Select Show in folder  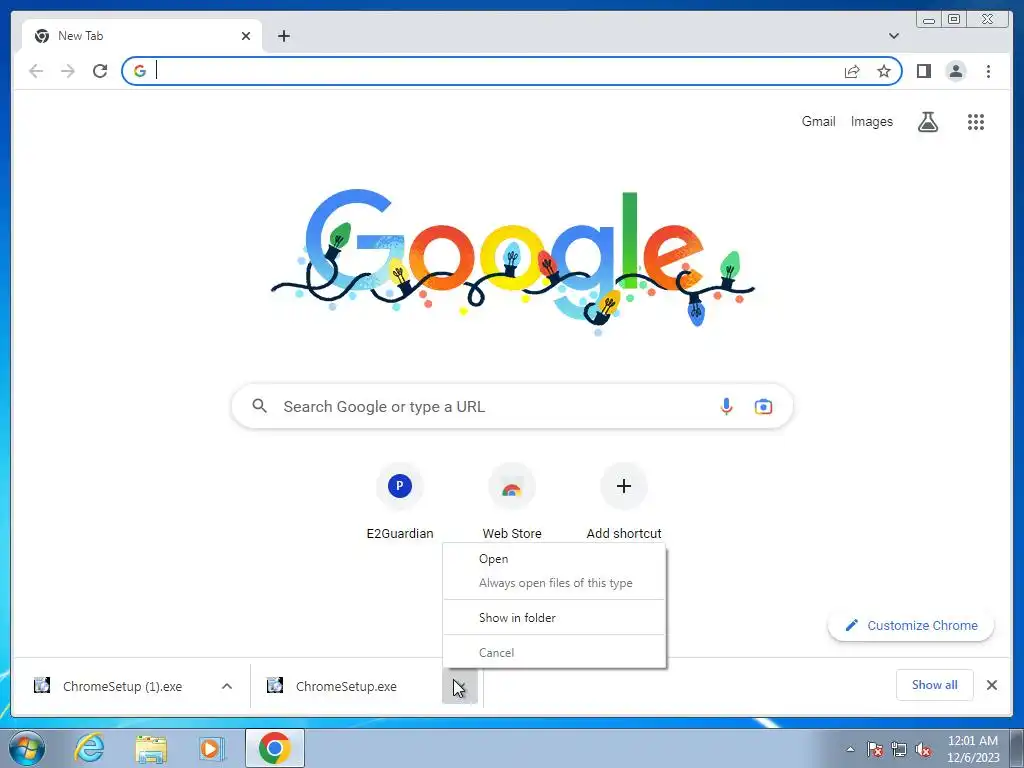pos(554,618)
